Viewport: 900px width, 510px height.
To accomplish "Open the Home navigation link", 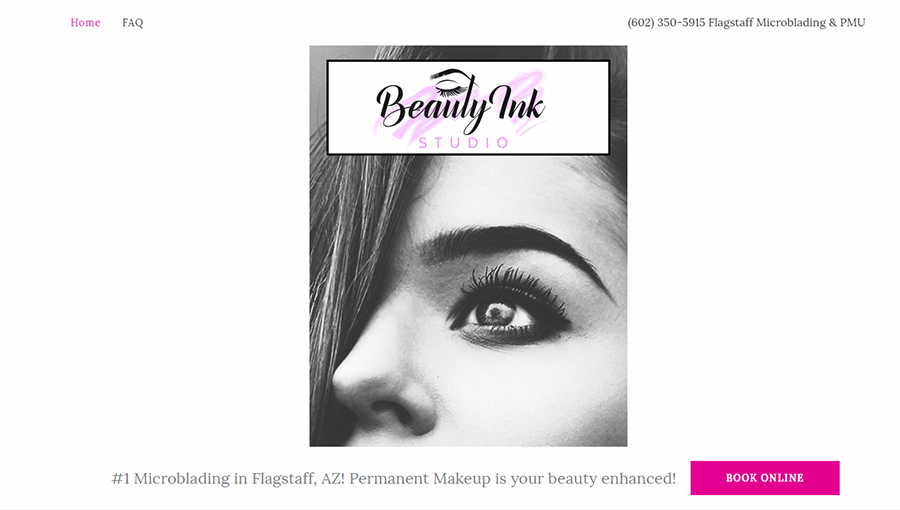I will [85, 22].
